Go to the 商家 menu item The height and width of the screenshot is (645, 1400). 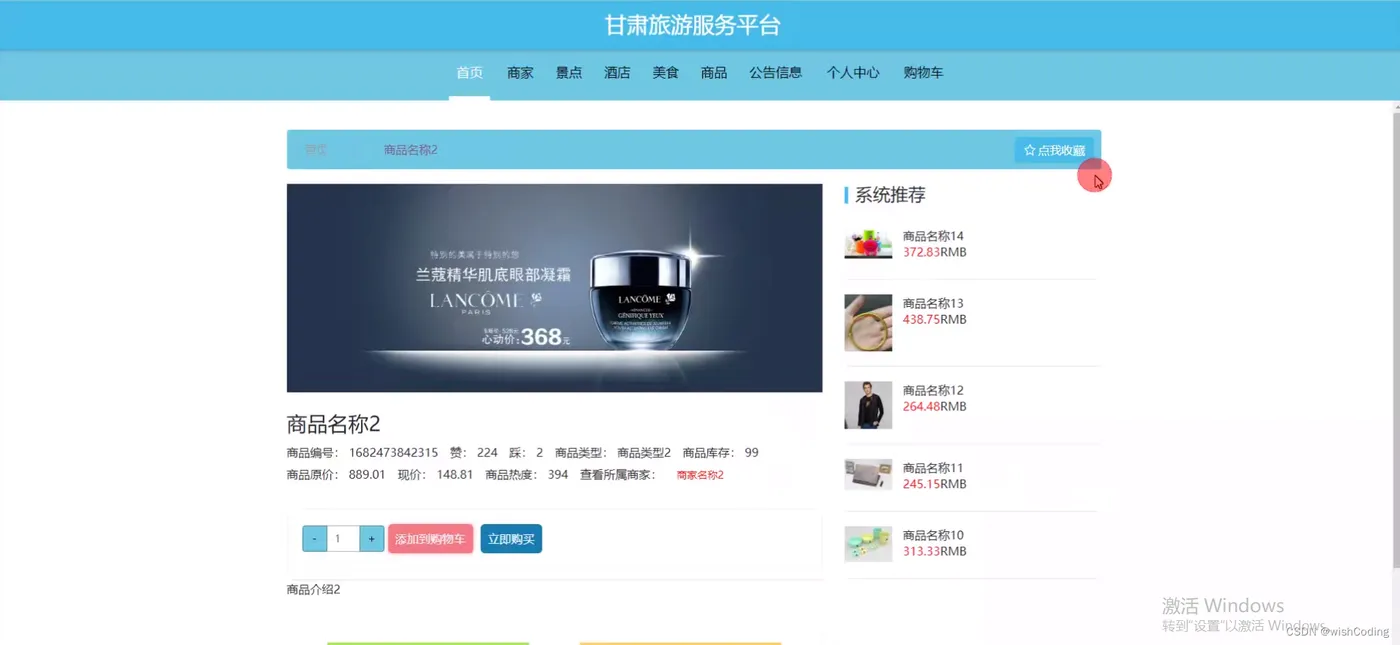pos(520,73)
